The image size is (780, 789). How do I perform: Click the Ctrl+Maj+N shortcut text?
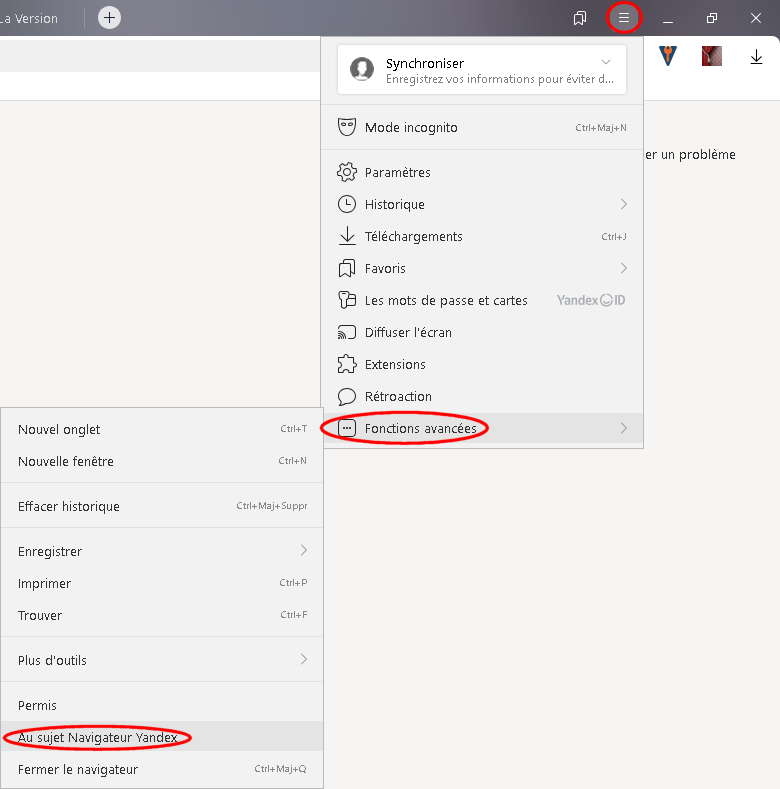pyautogui.click(x=601, y=128)
